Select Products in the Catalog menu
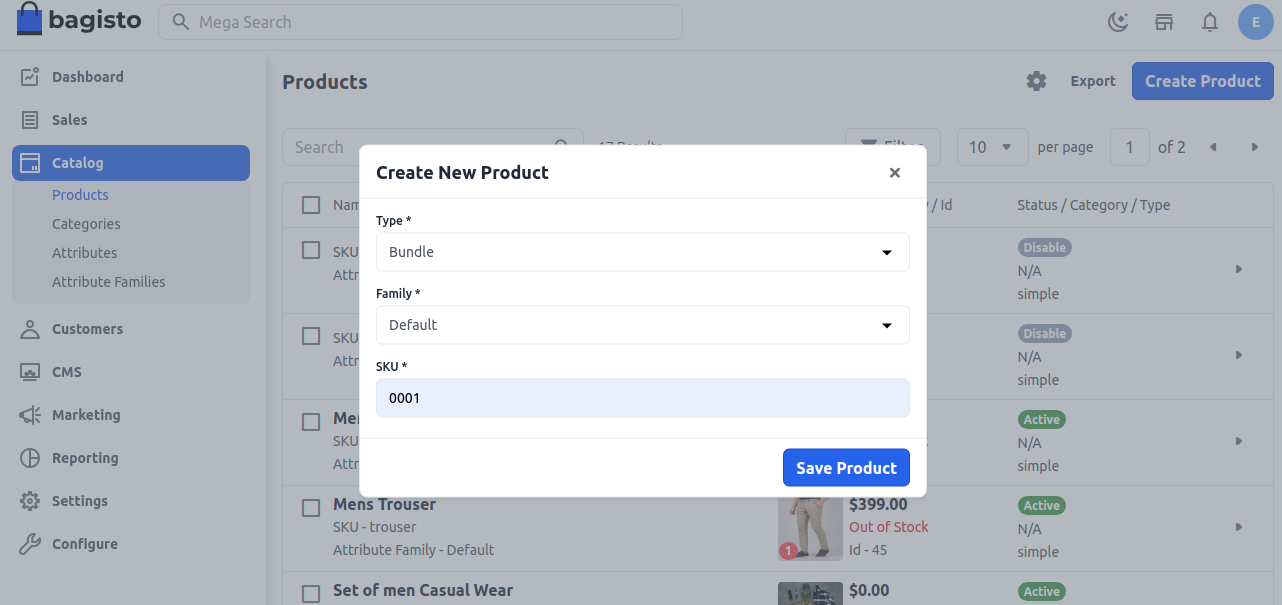 [80, 194]
